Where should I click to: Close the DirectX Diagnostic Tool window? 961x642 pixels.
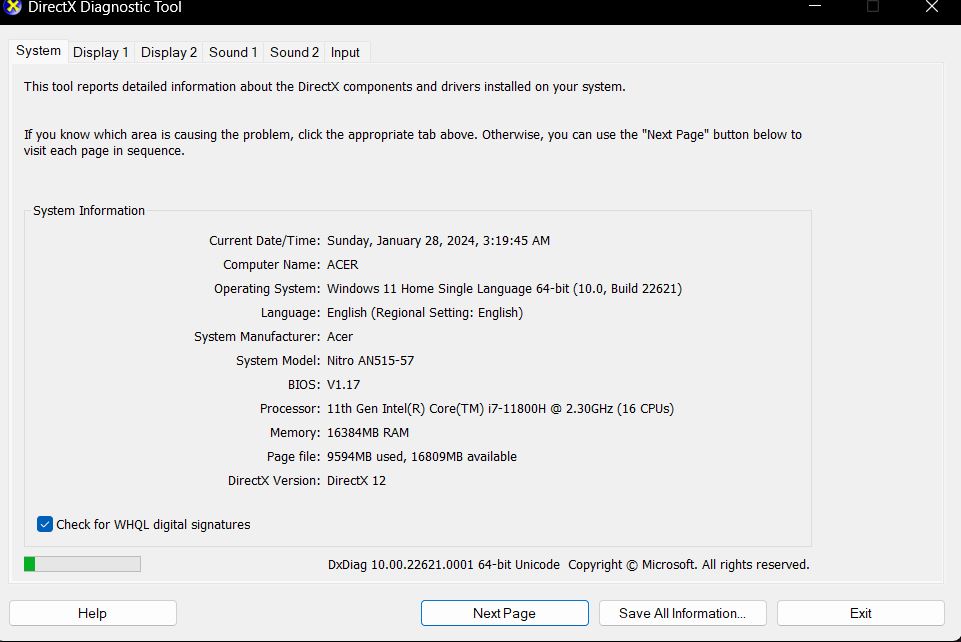[x=931, y=7]
